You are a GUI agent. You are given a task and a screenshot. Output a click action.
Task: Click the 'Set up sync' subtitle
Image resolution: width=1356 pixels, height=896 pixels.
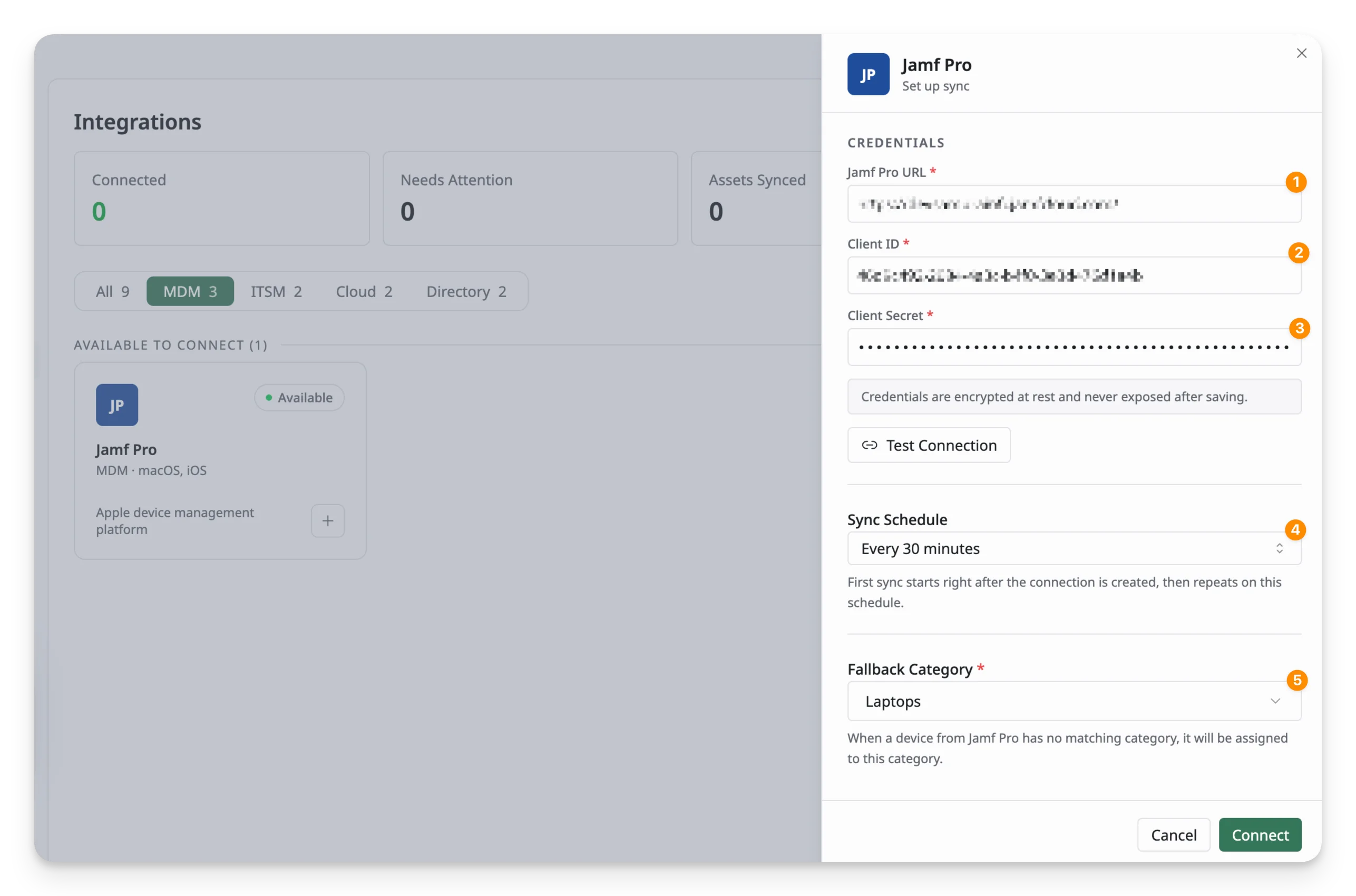click(x=935, y=86)
